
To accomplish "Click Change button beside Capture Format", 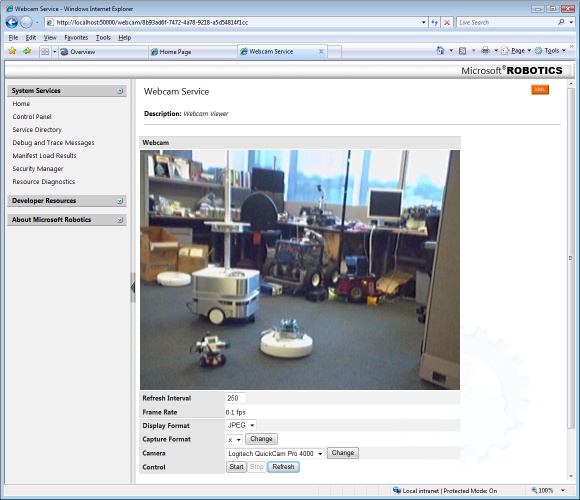I will pos(261,439).
